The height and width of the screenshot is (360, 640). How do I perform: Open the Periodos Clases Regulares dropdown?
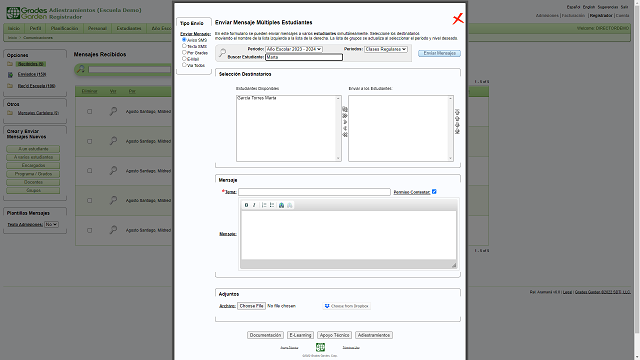(386, 49)
